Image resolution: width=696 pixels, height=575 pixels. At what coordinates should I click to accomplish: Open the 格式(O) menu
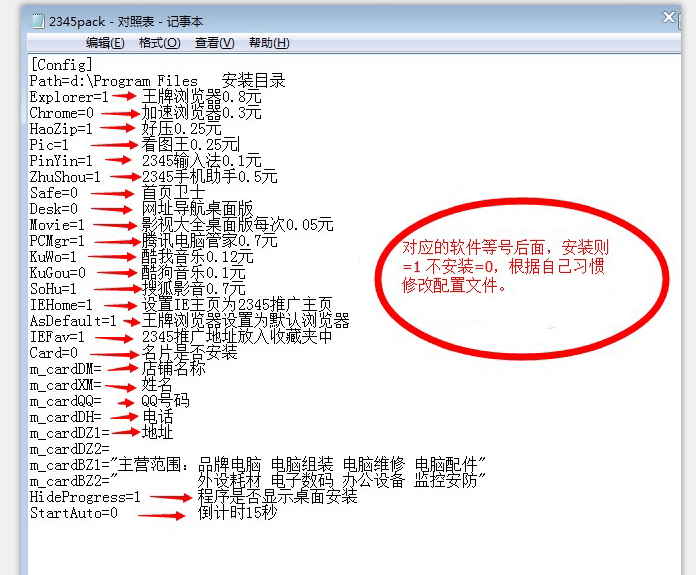point(159,43)
